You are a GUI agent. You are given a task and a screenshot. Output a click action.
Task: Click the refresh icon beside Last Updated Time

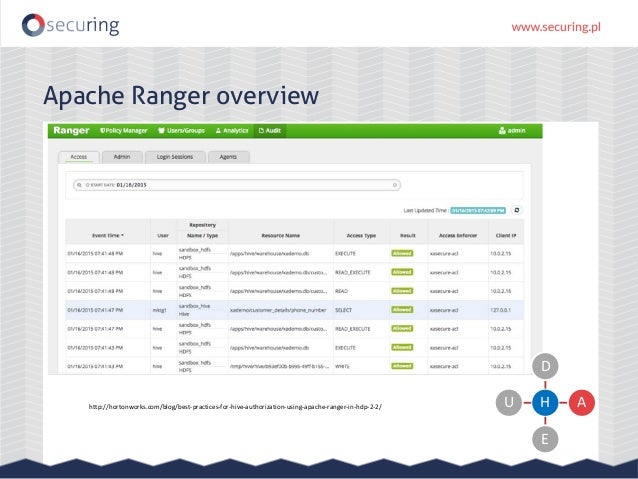pos(517,210)
